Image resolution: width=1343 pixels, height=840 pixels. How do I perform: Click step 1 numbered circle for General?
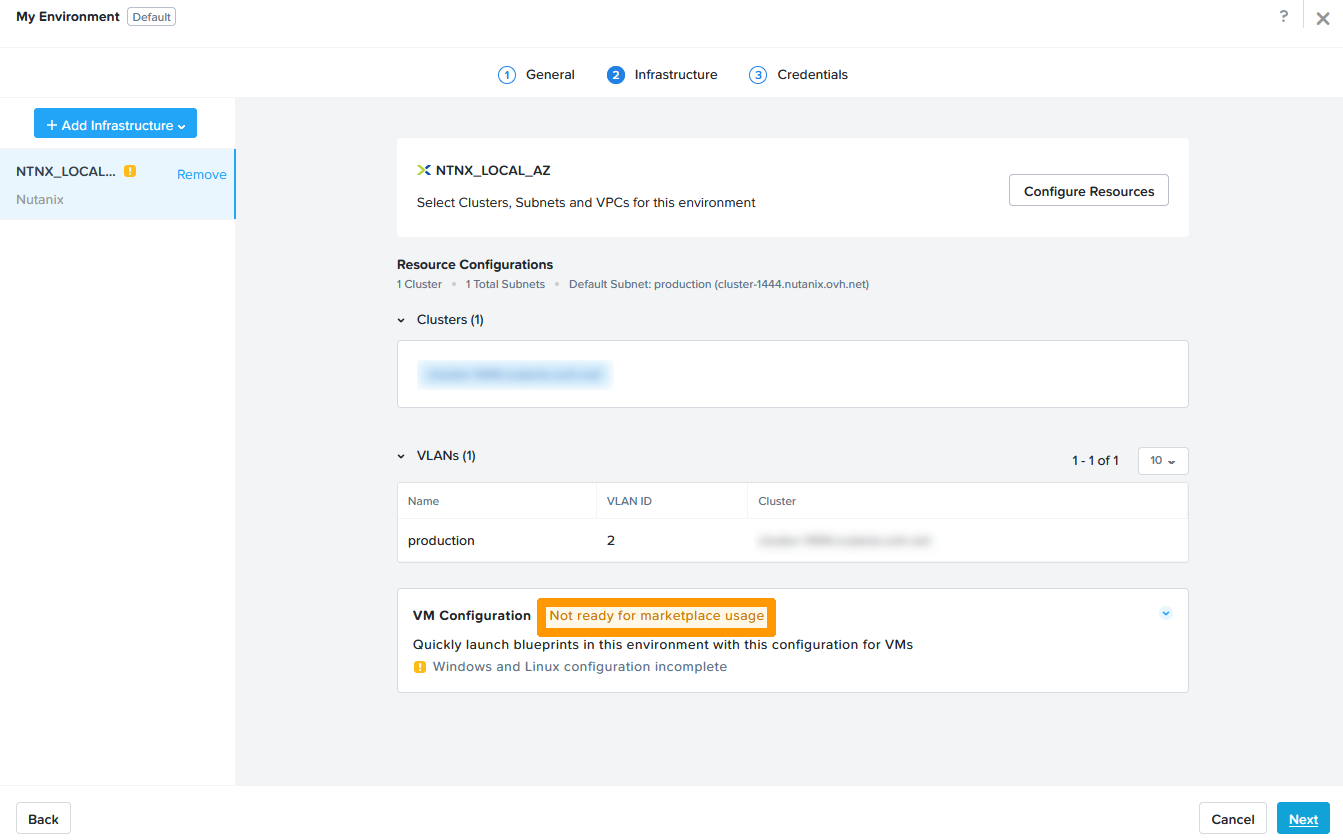coord(506,74)
